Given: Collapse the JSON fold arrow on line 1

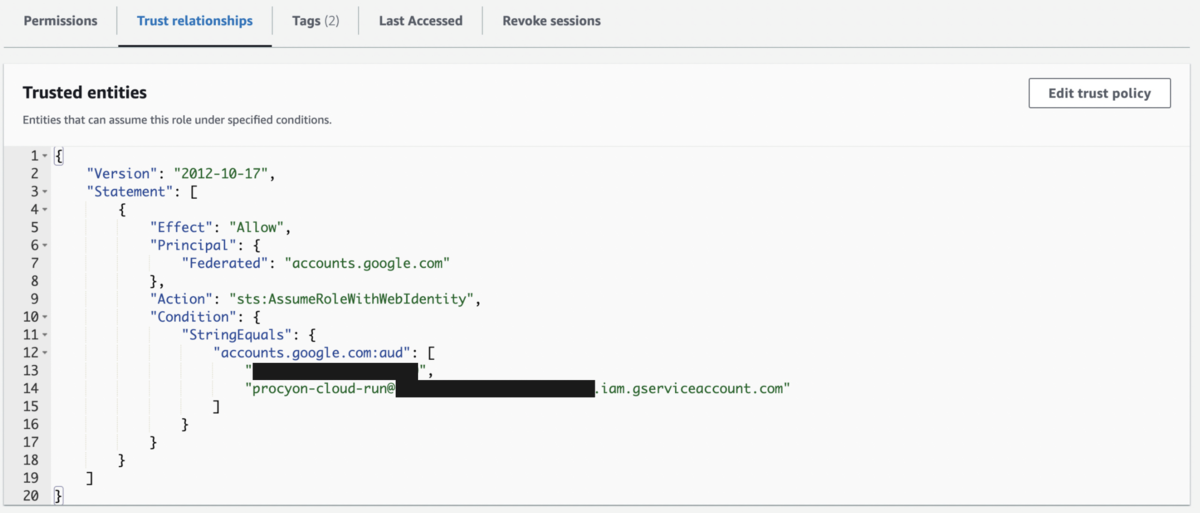Looking at the screenshot, I should [x=46, y=156].
